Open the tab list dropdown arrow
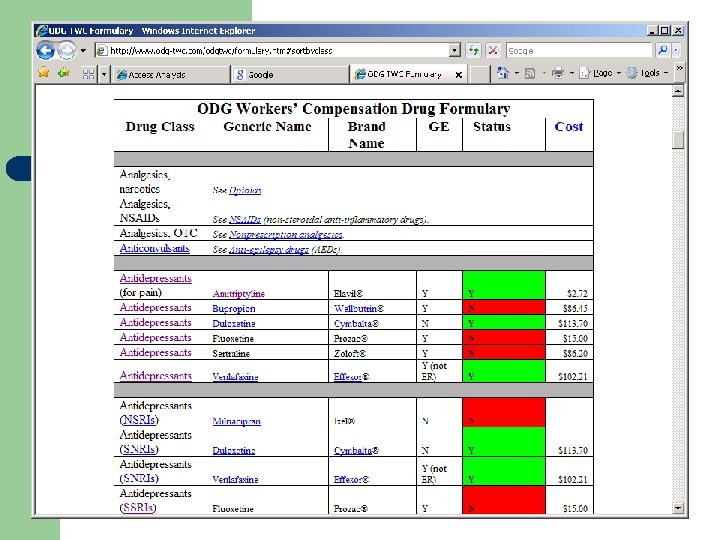Image resolution: width=720 pixels, height=540 pixels. click(104, 74)
